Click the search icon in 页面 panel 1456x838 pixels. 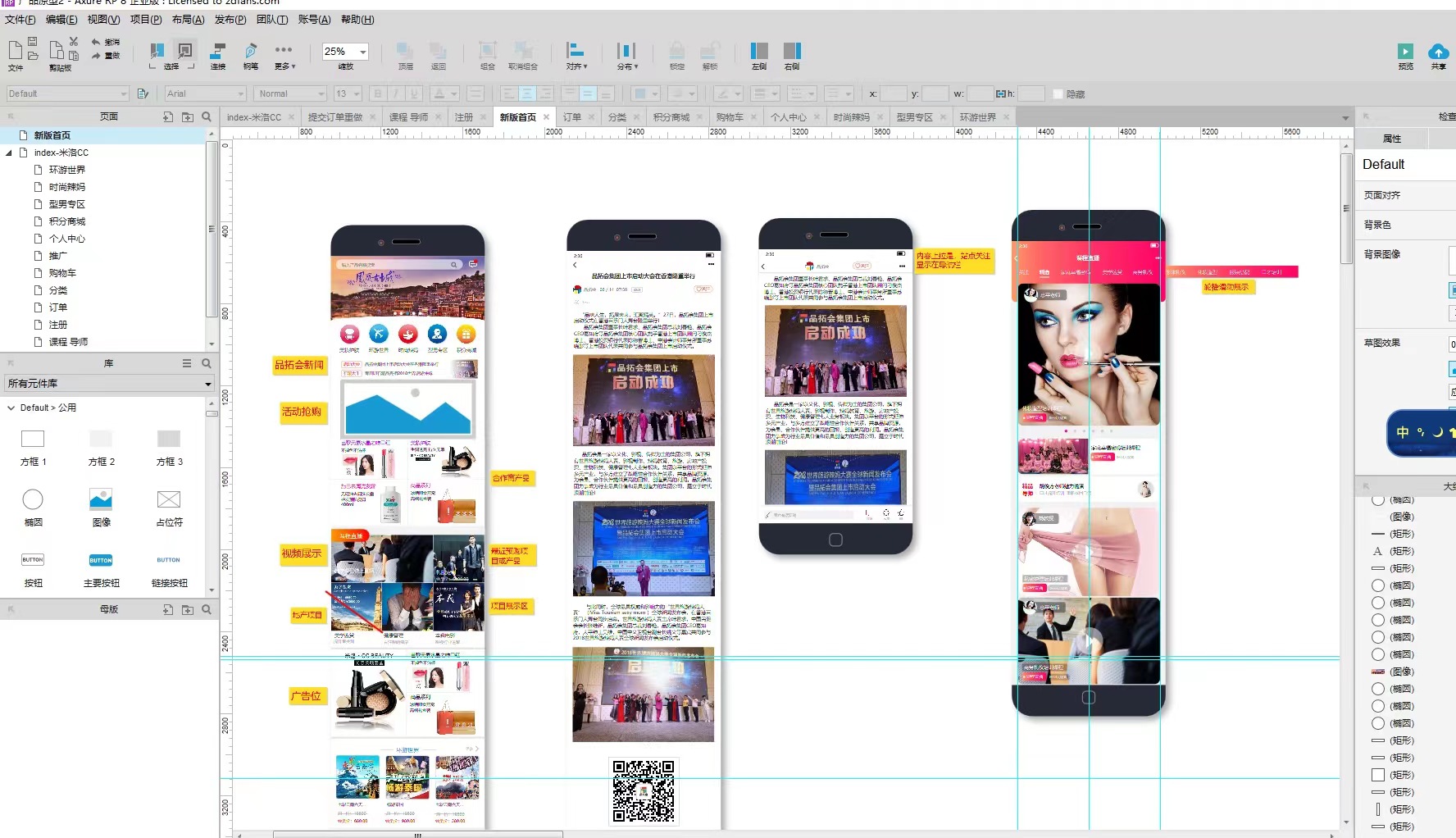tap(207, 116)
